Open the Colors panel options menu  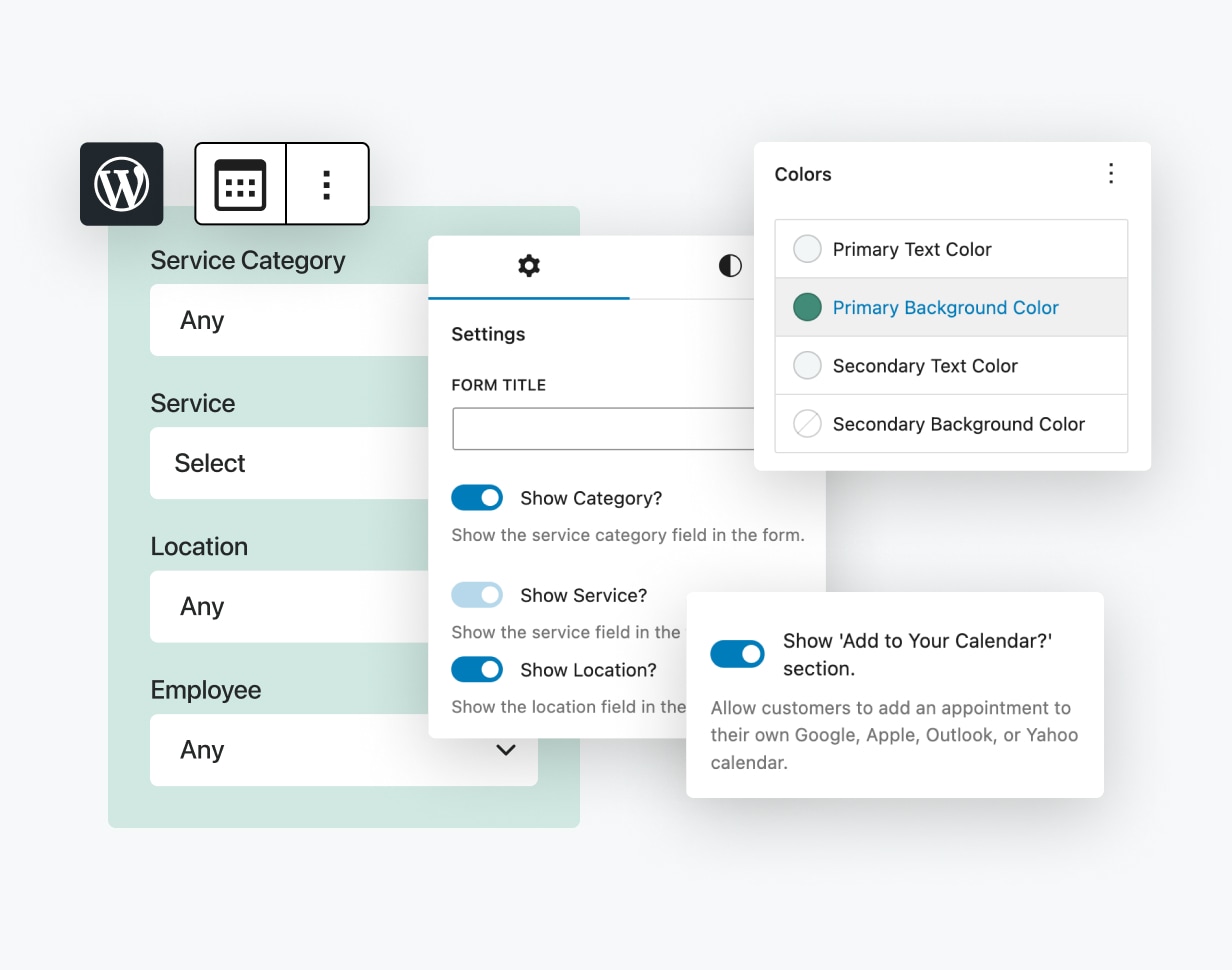pyautogui.click(x=1111, y=173)
